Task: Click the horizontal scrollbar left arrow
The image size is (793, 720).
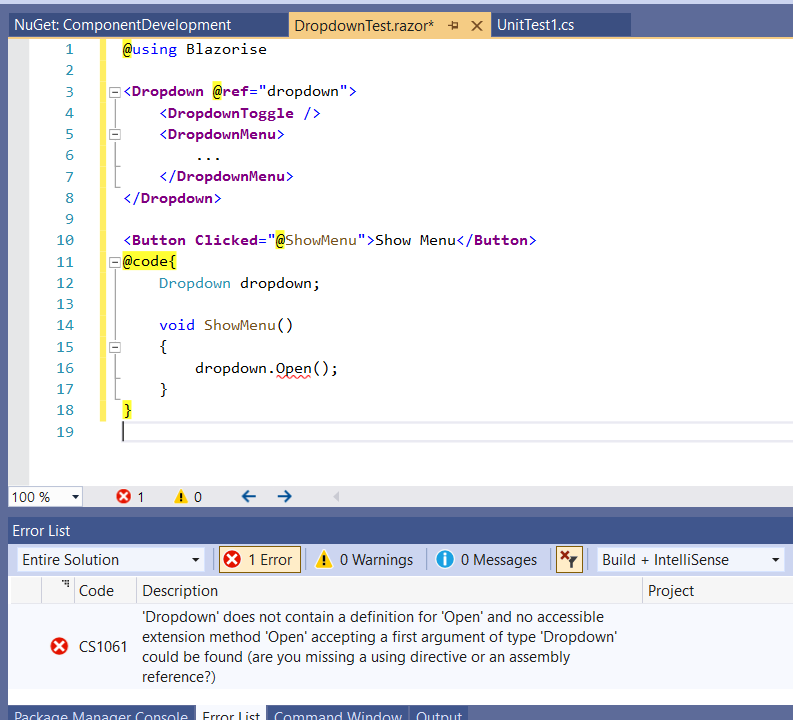Action: coord(336,497)
